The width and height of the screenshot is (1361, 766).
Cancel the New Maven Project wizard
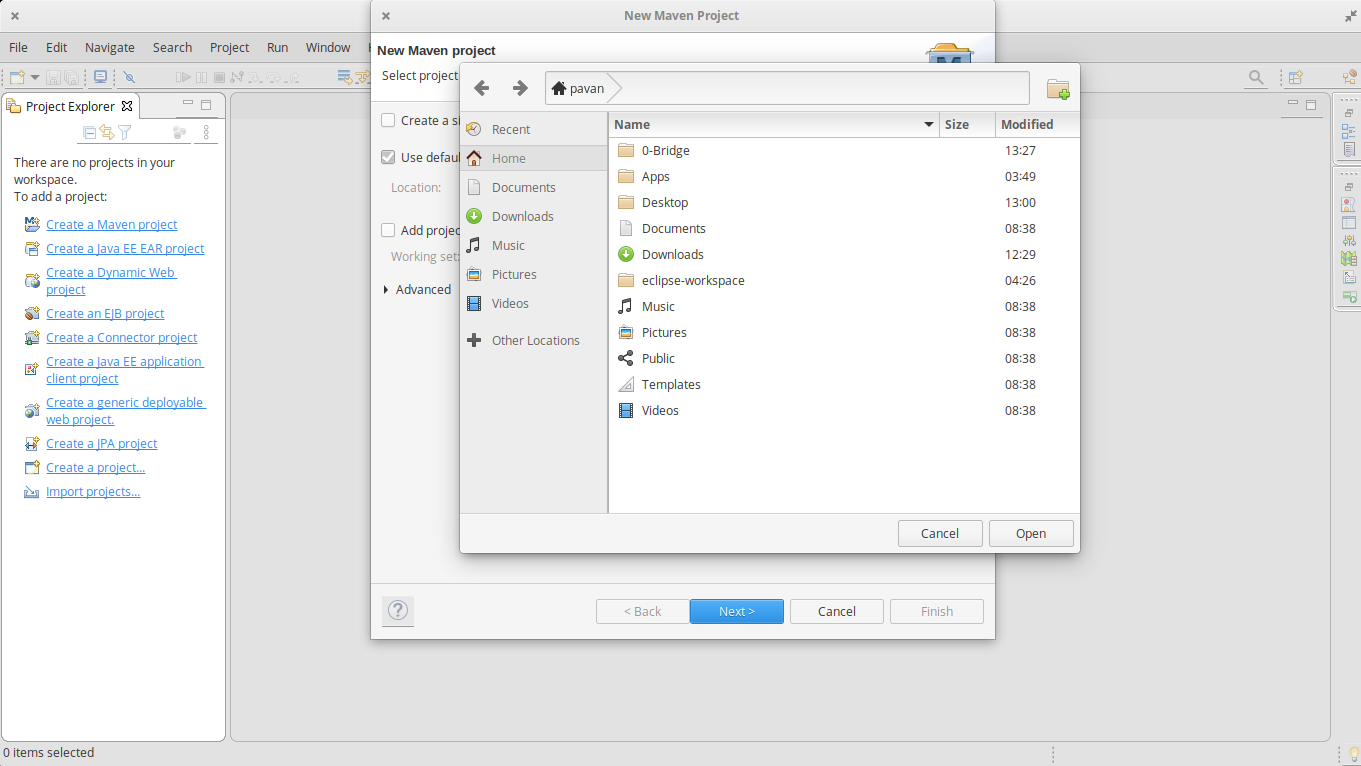click(837, 611)
